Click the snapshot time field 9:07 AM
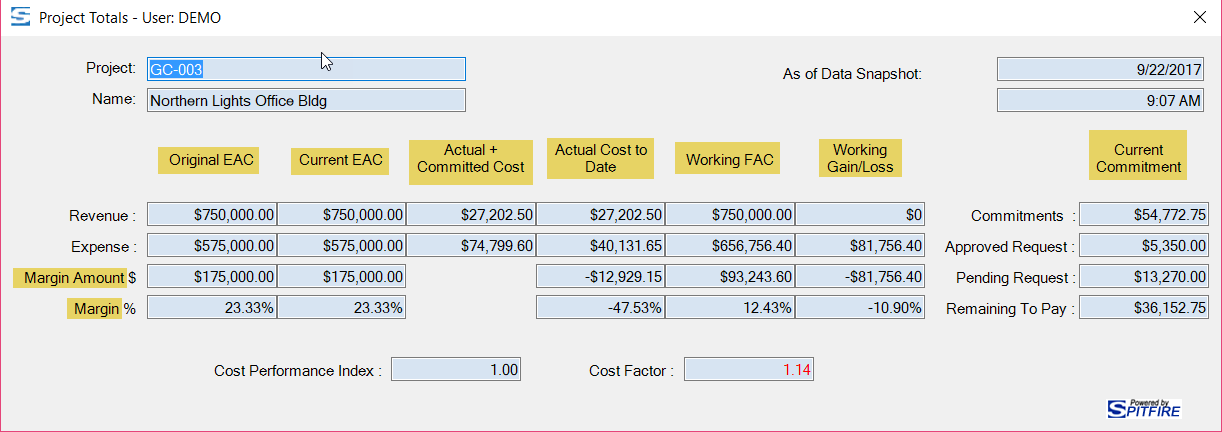This screenshot has height=432, width=1222. [x=1101, y=101]
